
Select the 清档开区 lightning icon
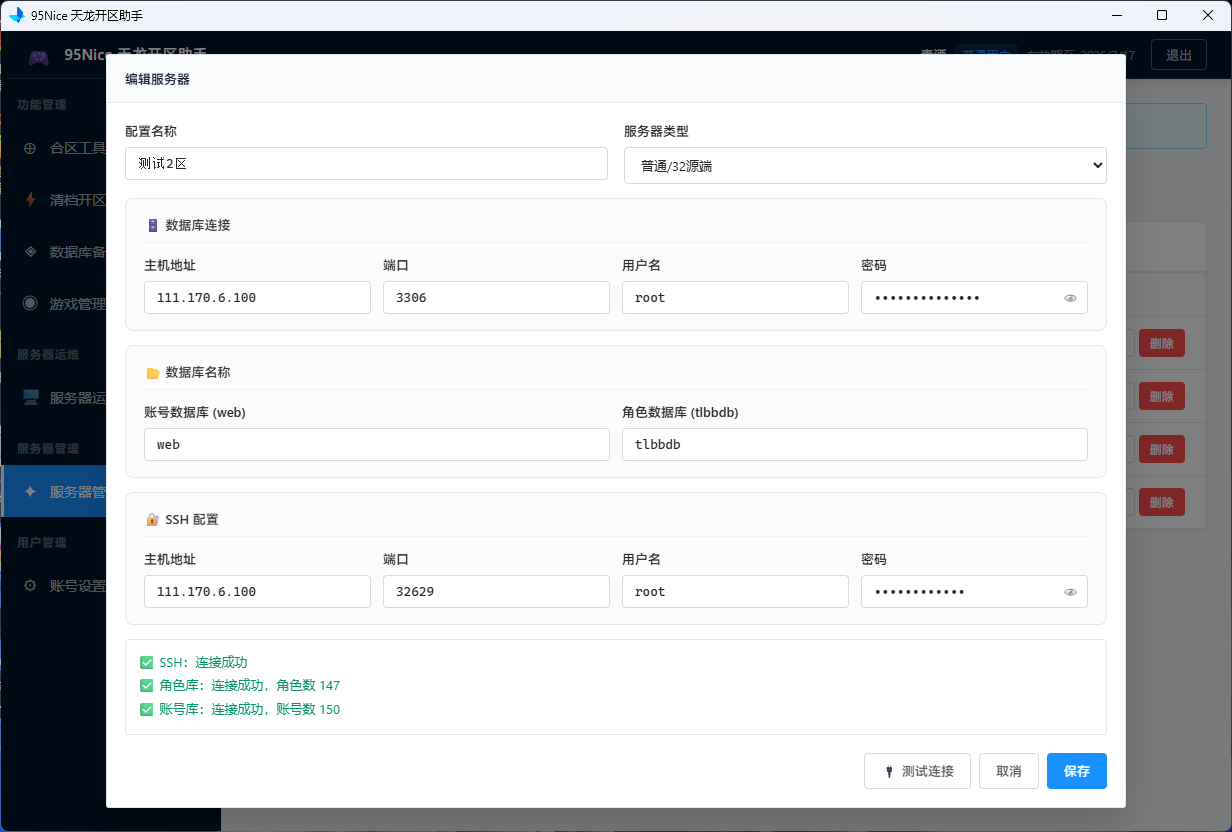[30, 200]
